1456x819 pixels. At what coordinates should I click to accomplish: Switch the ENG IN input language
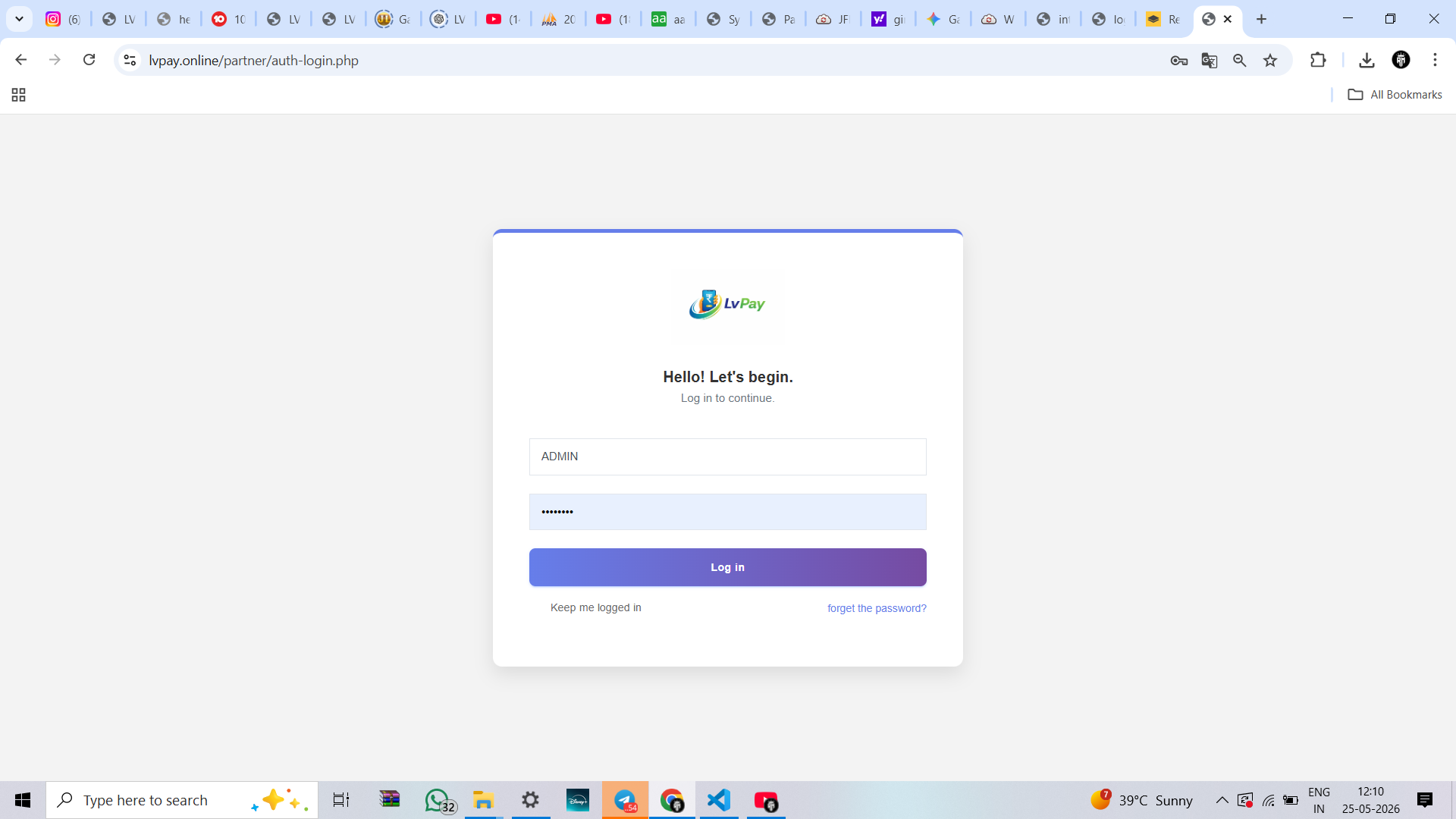1319,800
